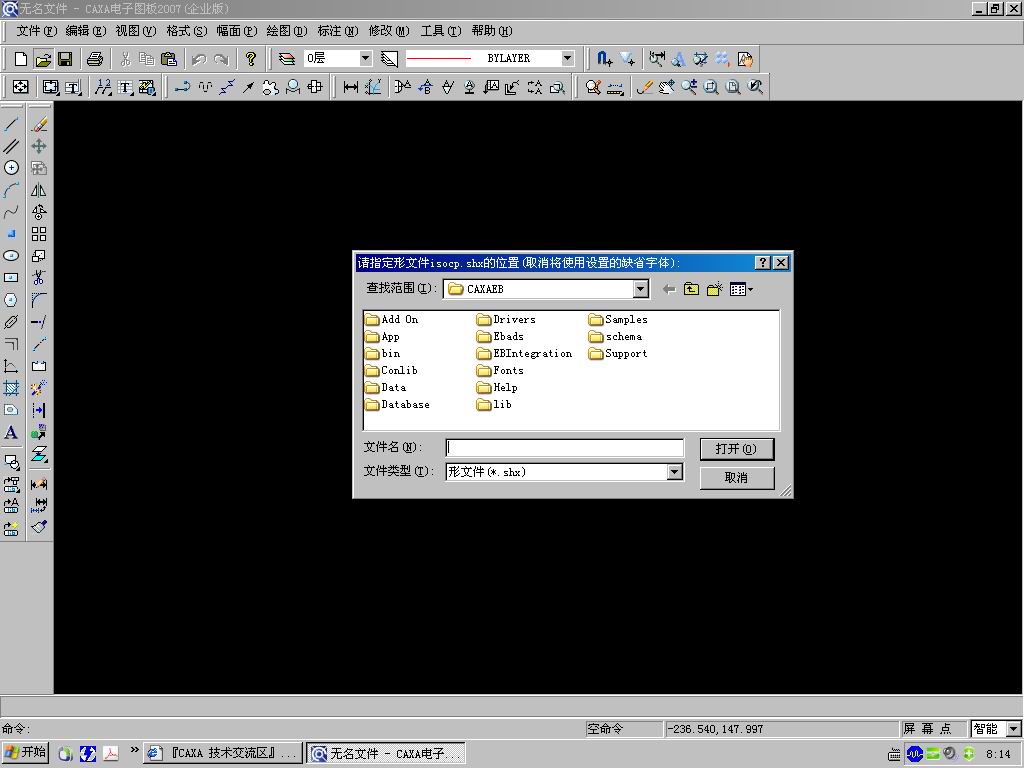Click the Save diskette icon

(65, 59)
